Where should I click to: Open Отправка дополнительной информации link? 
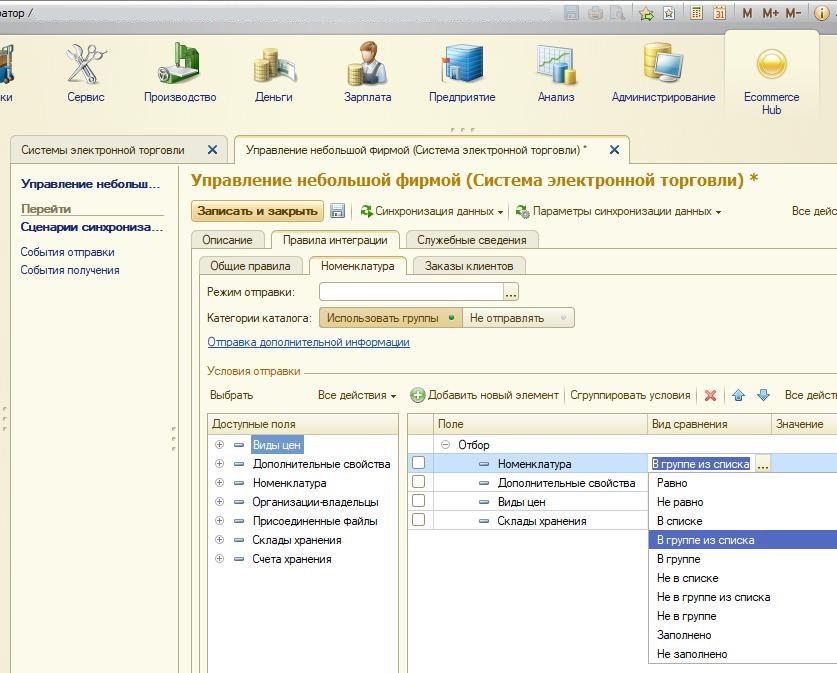(308, 342)
